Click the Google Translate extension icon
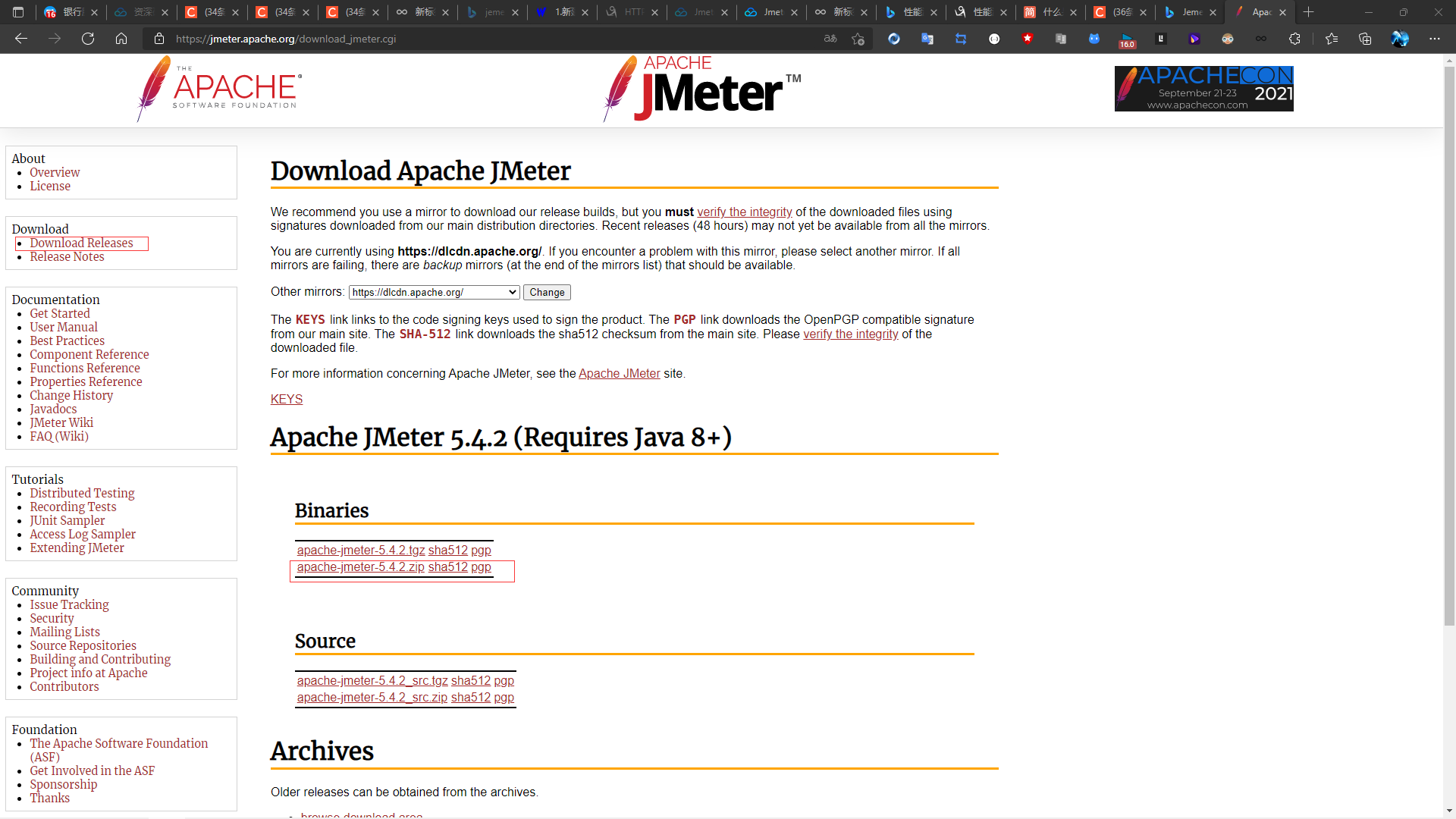 coord(927,39)
